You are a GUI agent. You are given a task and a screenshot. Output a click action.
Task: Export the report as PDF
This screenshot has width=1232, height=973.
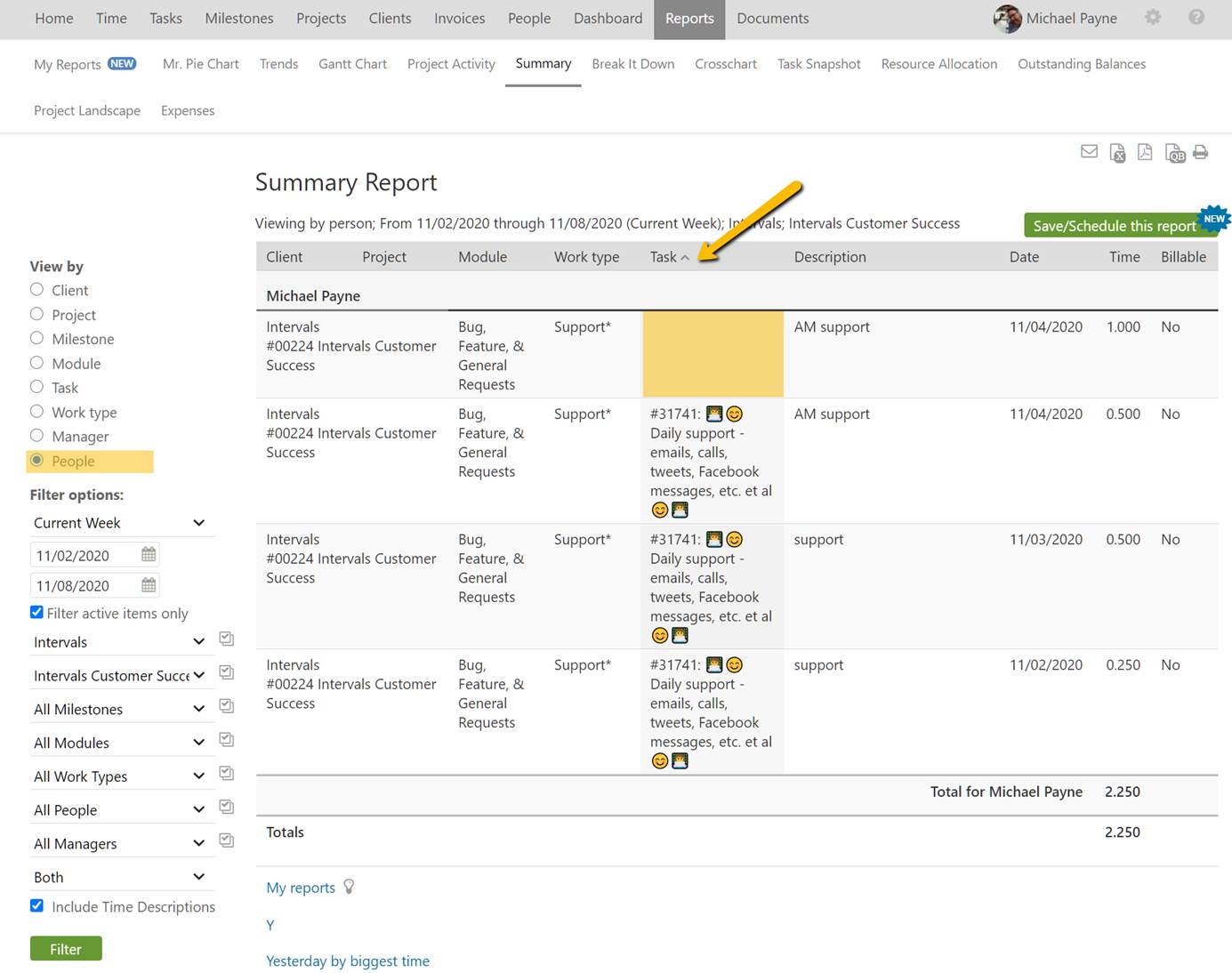(1145, 153)
